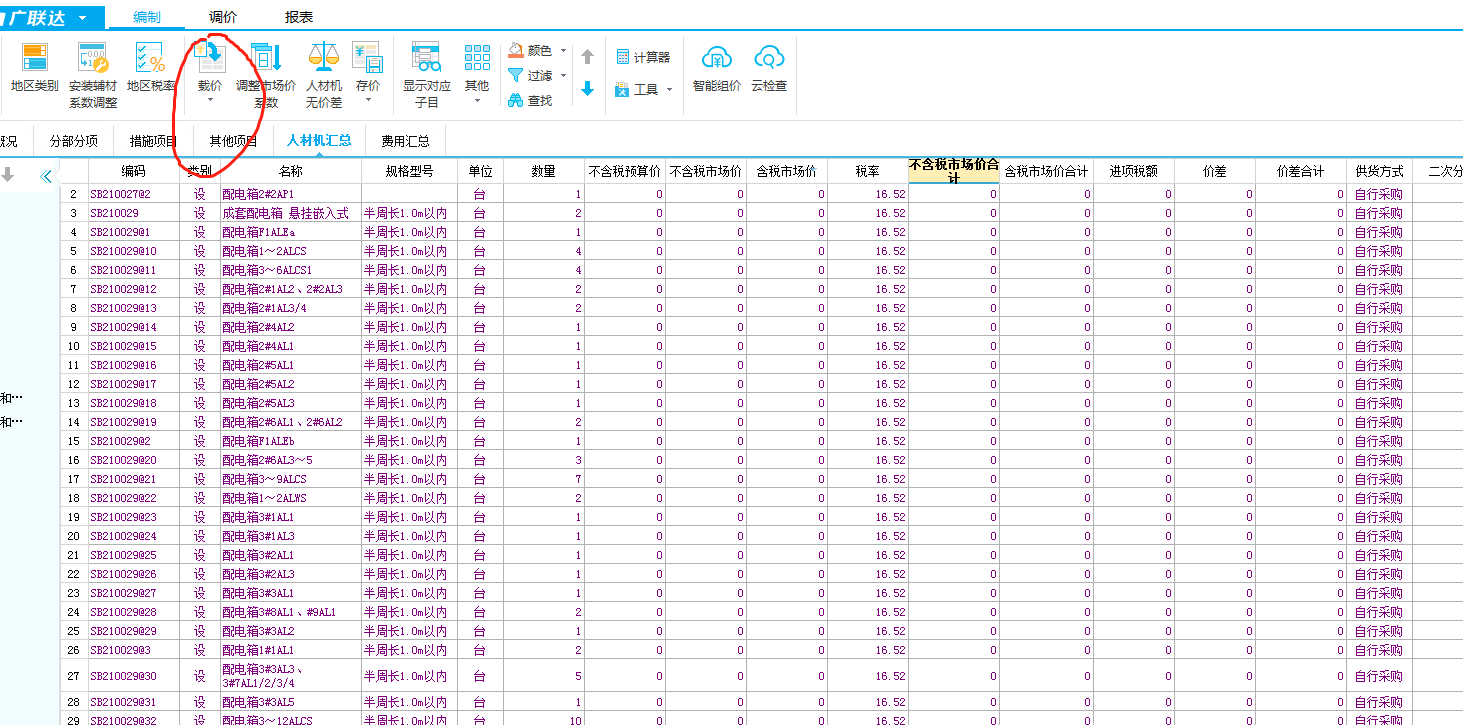
Task: Click the grey down arrow in left panel
Action: (x=8, y=175)
